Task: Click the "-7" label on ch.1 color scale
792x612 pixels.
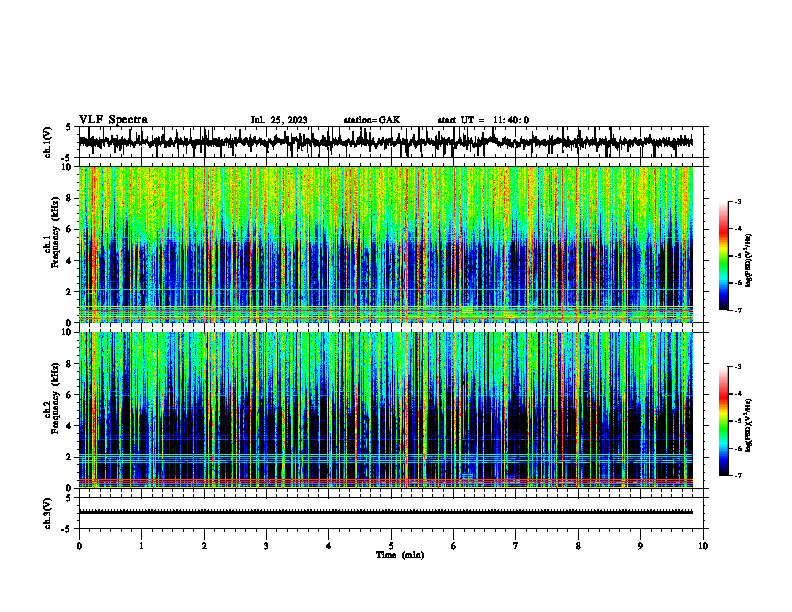Action: pyautogui.click(x=738, y=310)
